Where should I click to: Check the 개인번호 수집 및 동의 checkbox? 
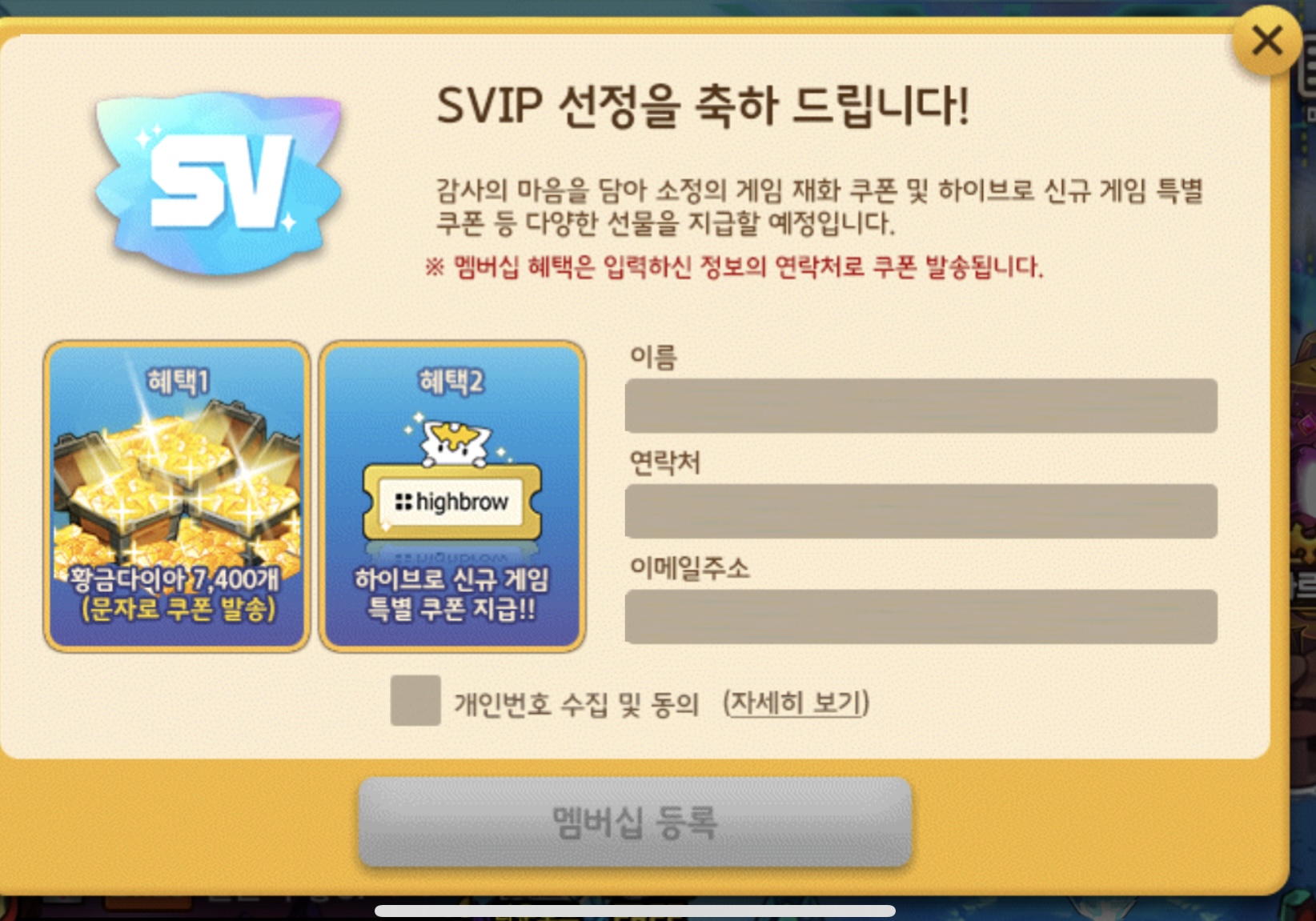coord(415,700)
